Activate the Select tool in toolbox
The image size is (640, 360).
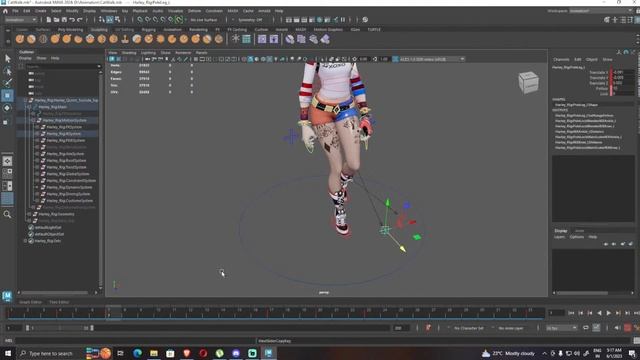(7, 58)
